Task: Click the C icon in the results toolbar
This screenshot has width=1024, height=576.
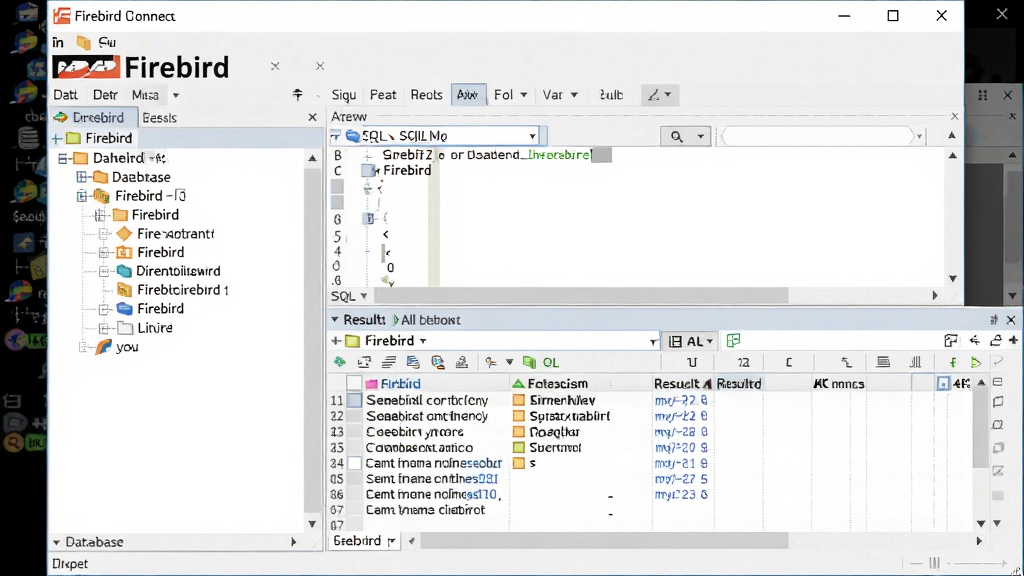Action: point(789,362)
